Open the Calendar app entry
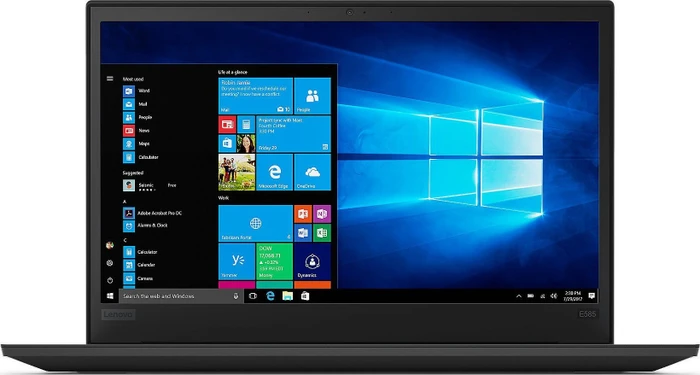This screenshot has height=375, width=700. [x=139, y=265]
